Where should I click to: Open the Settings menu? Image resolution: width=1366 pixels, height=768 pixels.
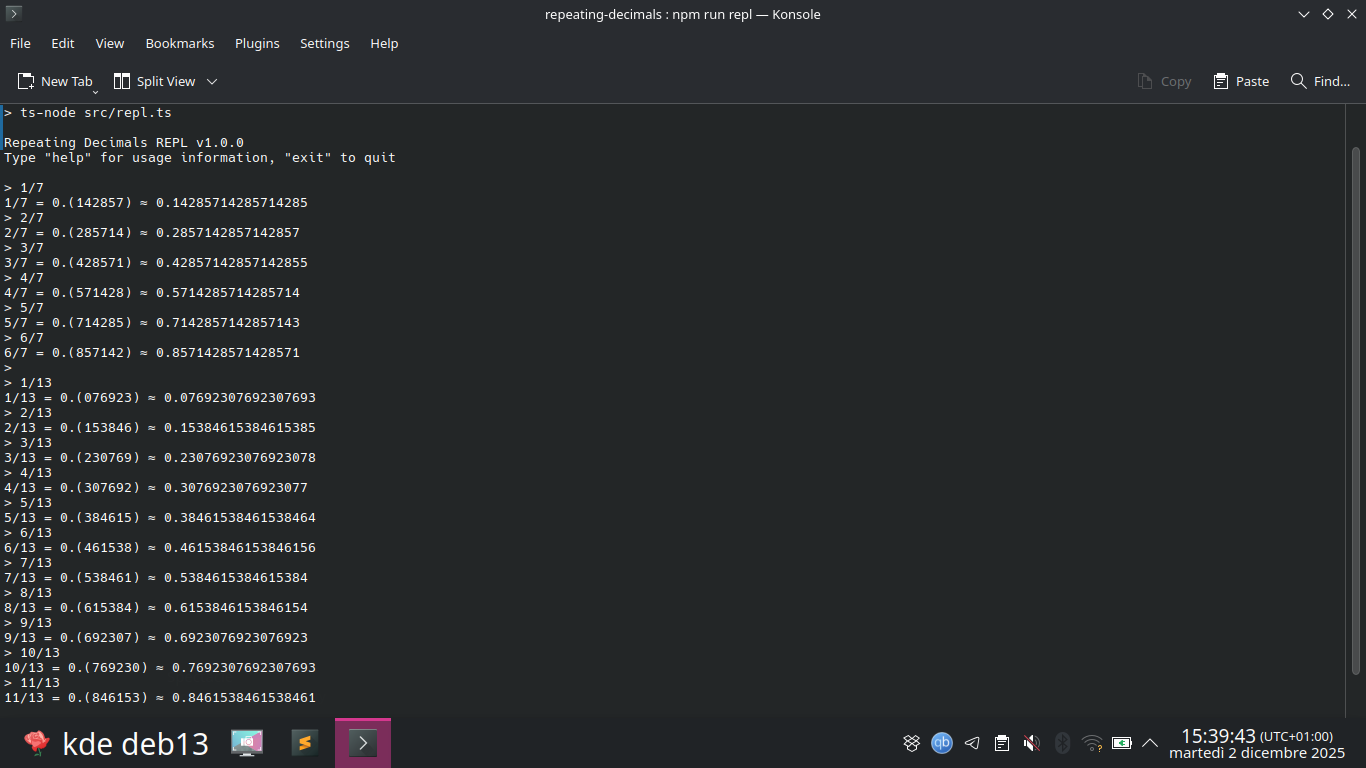(325, 43)
